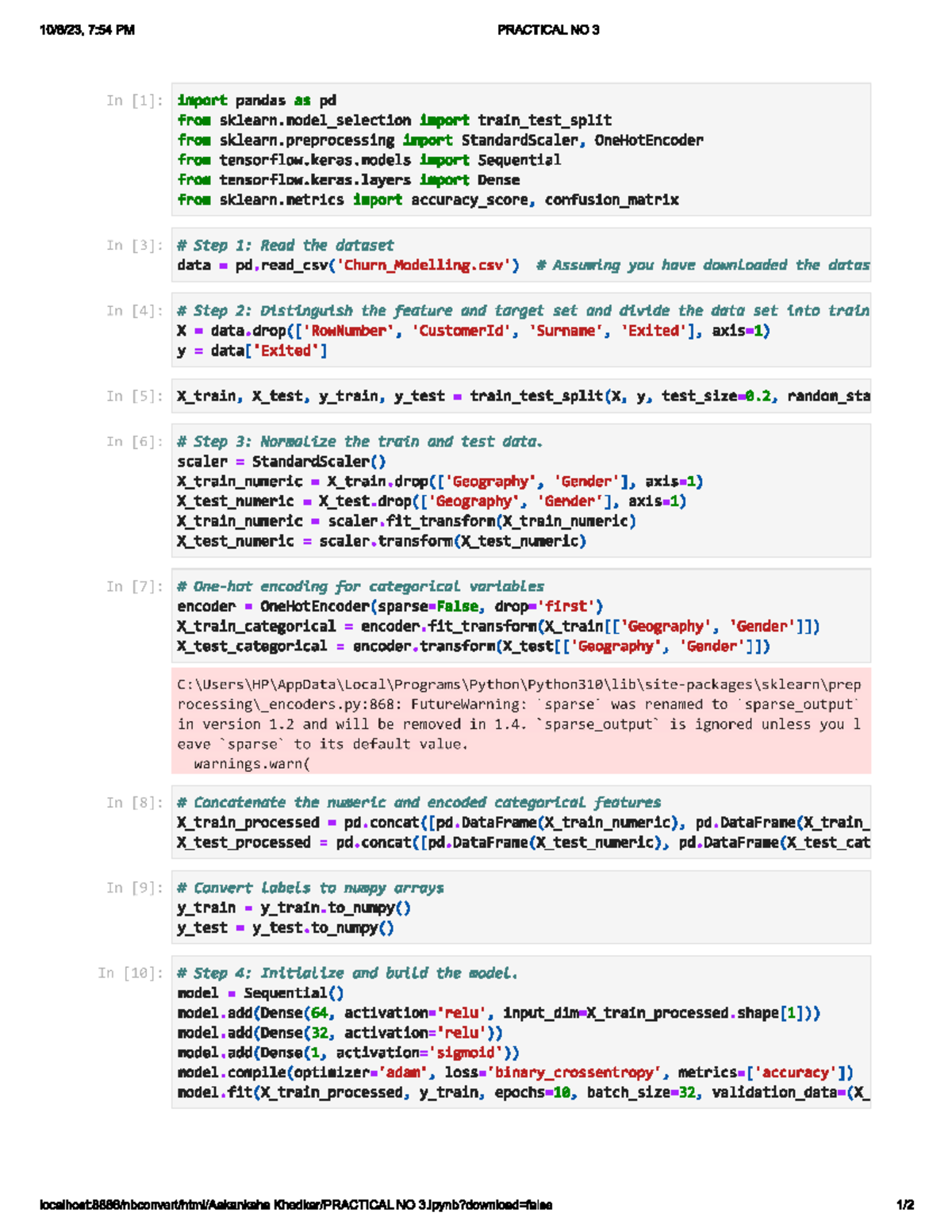
Task: Click the 'In [8]:' cell prompt
Action: point(135,803)
